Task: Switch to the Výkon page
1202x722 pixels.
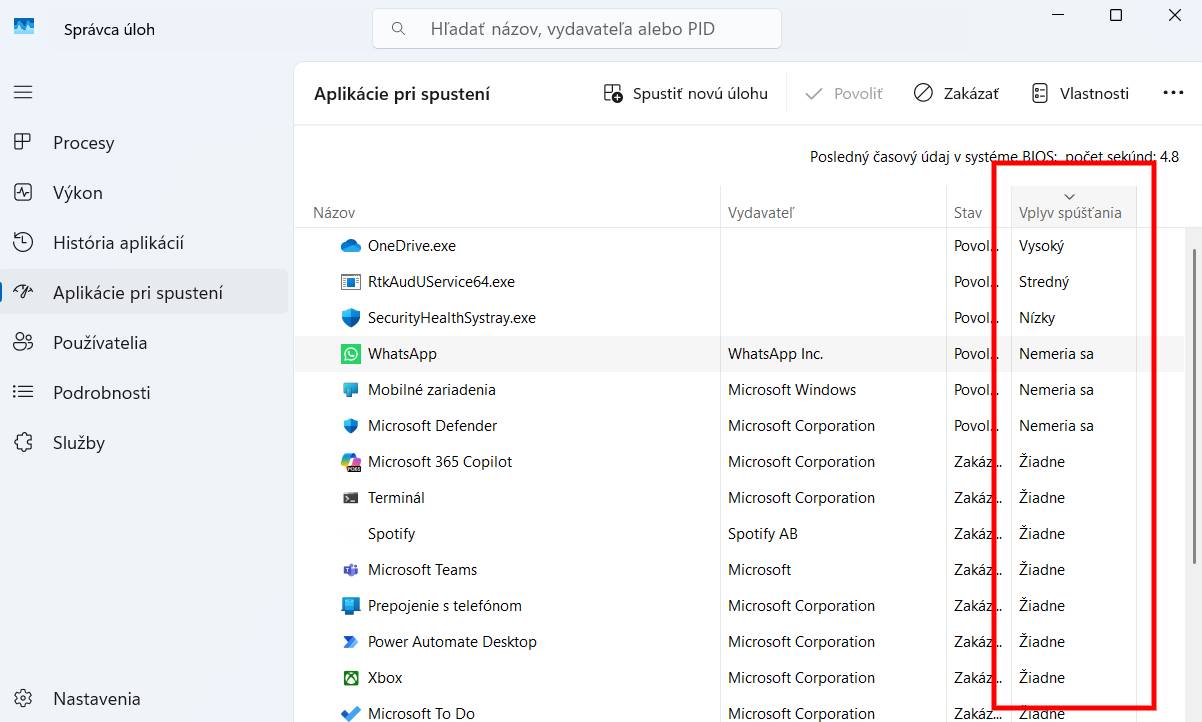Action: pos(145,192)
